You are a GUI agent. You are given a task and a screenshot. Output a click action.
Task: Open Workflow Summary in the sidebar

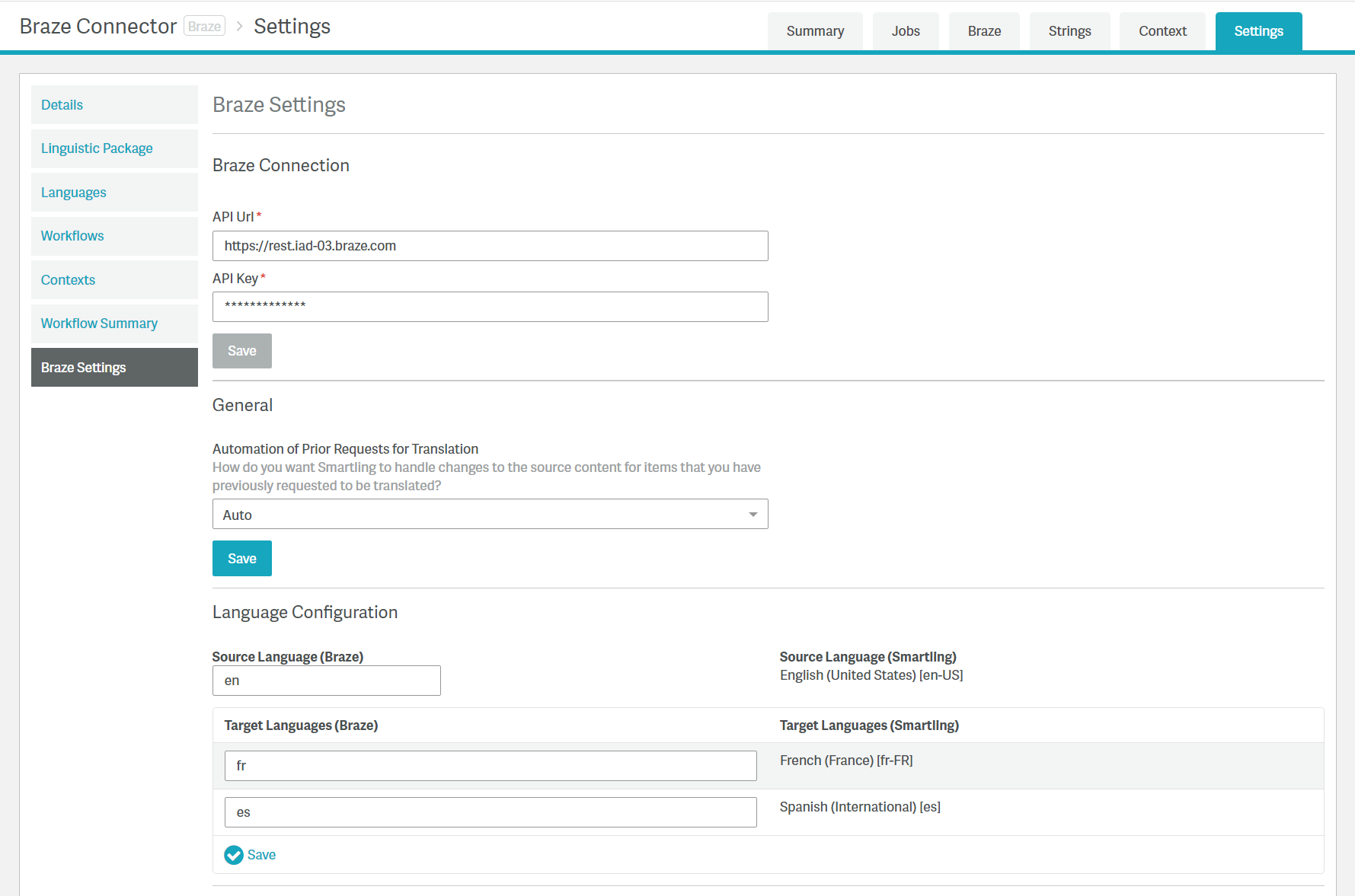114,324
